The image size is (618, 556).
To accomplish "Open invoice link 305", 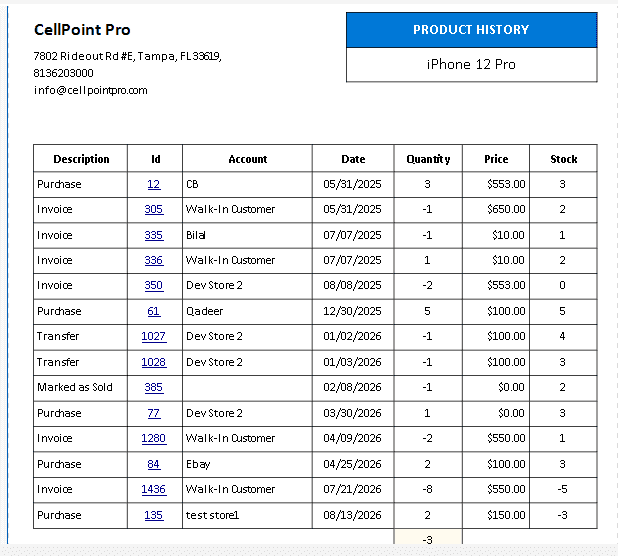I will click(x=154, y=209).
